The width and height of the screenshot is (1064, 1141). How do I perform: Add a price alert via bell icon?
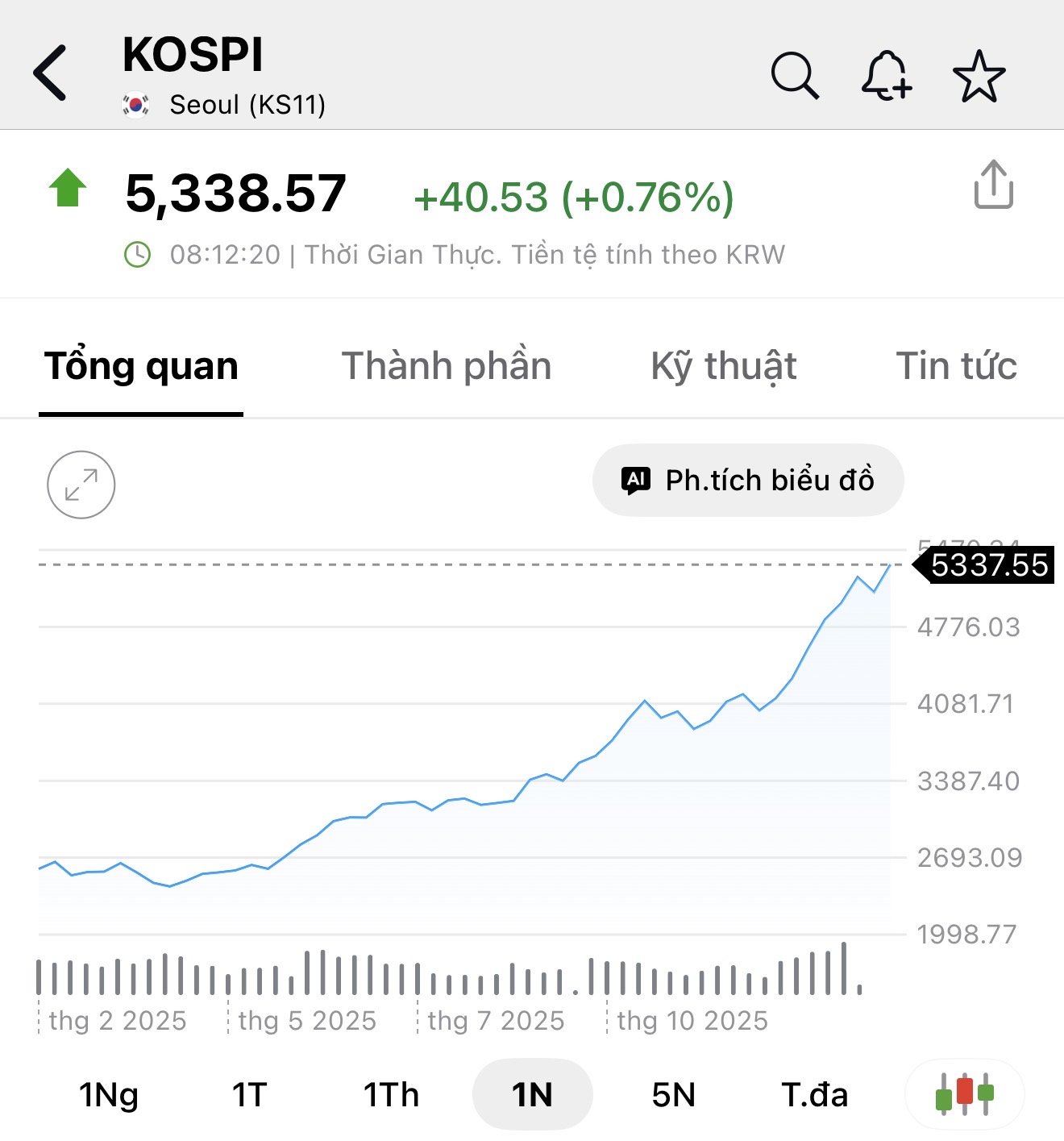pyautogui.click(x=886, y=76)
